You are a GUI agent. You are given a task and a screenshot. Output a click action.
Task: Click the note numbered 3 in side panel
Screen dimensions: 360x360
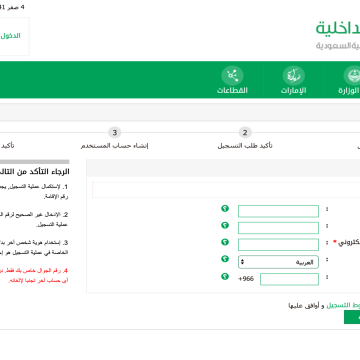point(34,247)
